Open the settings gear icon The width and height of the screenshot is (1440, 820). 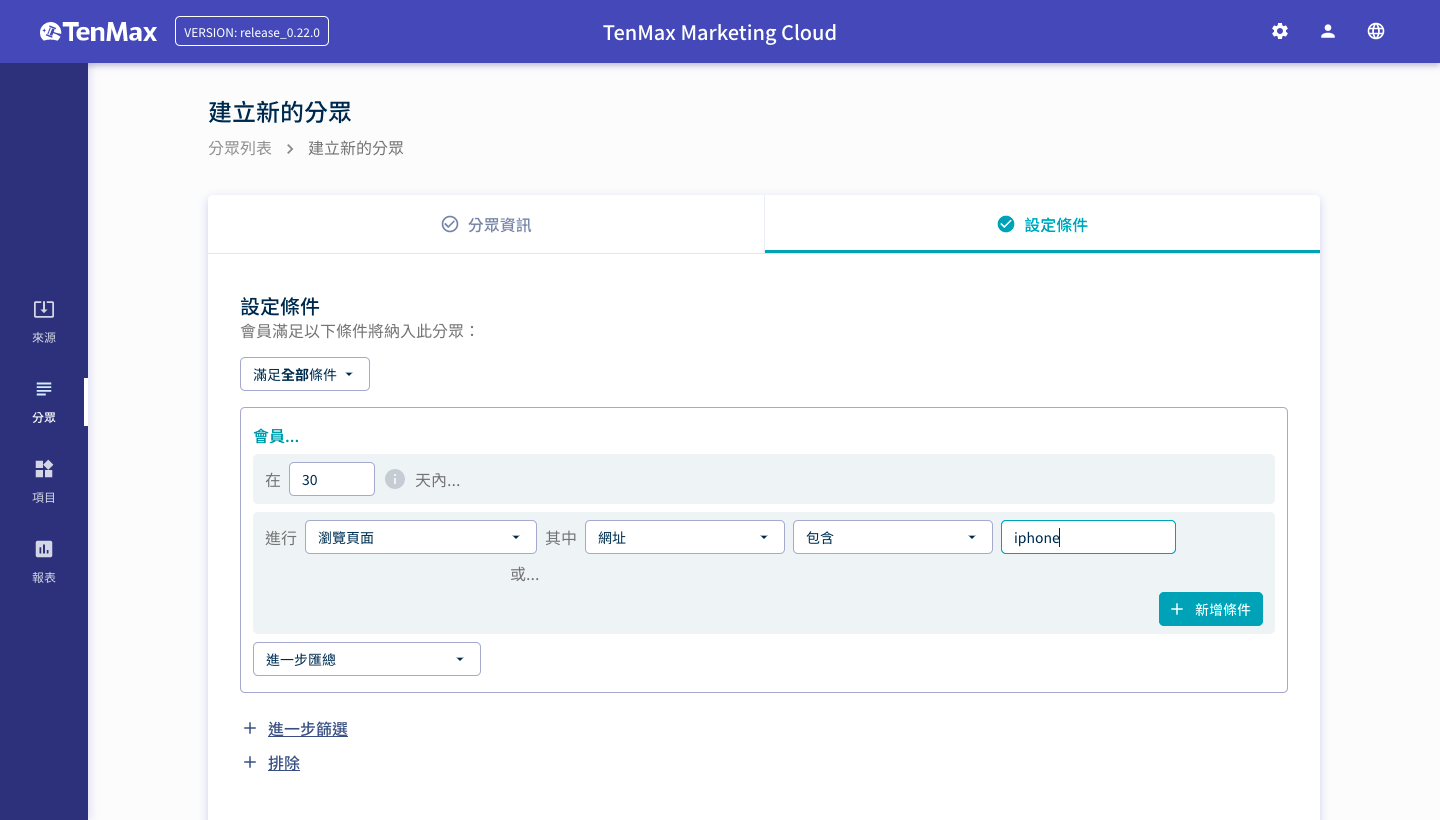1280,31
